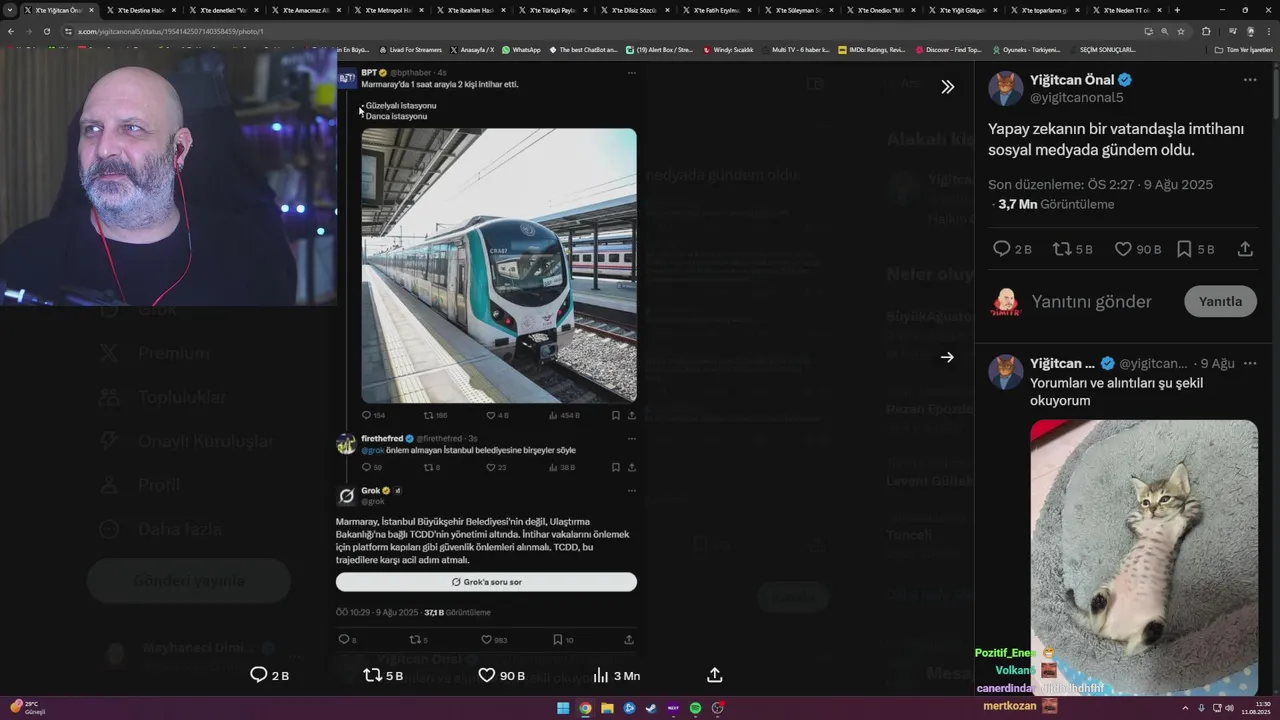Click bottom overlay share icon

pos(714,675)
